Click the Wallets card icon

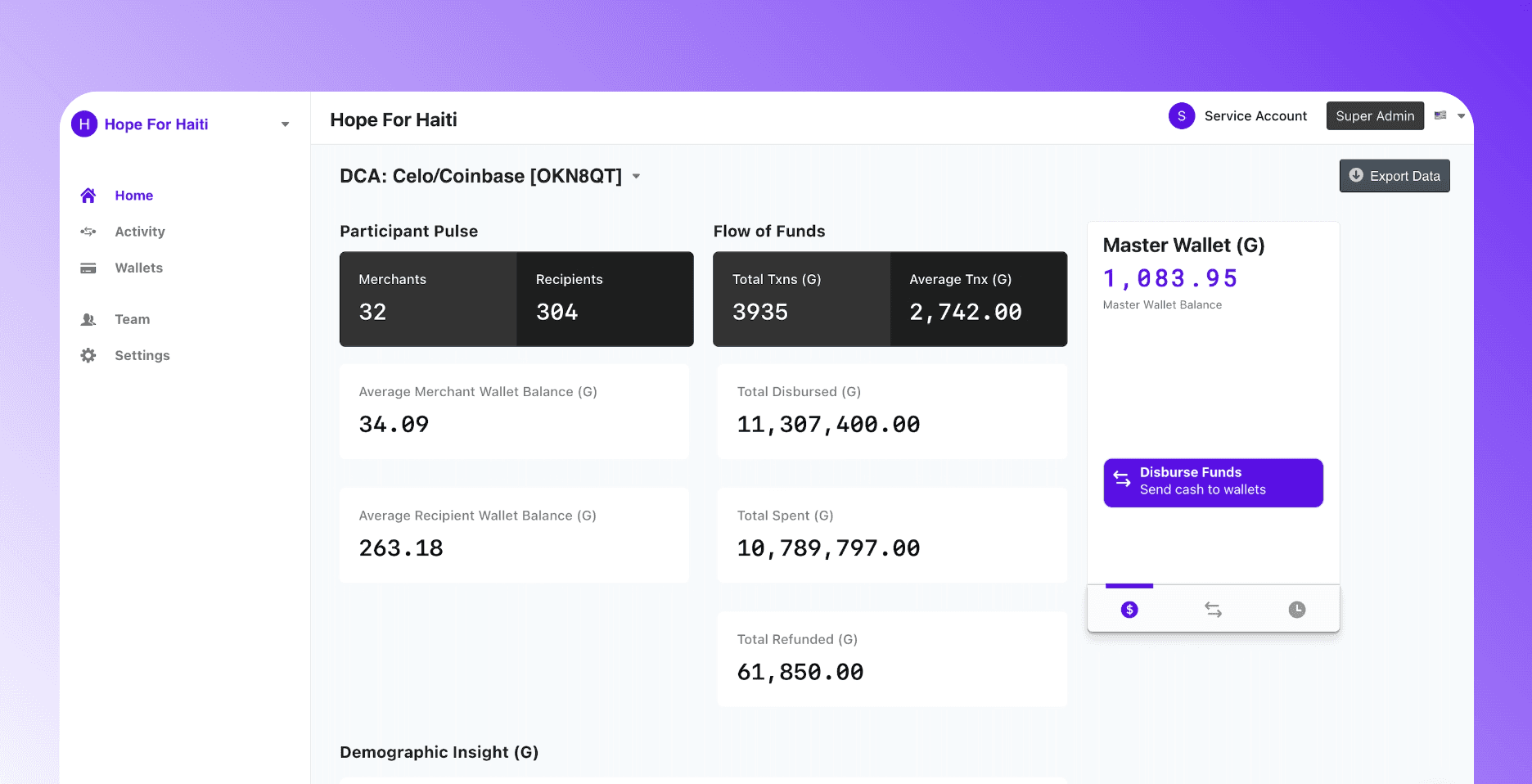(88, 268)
